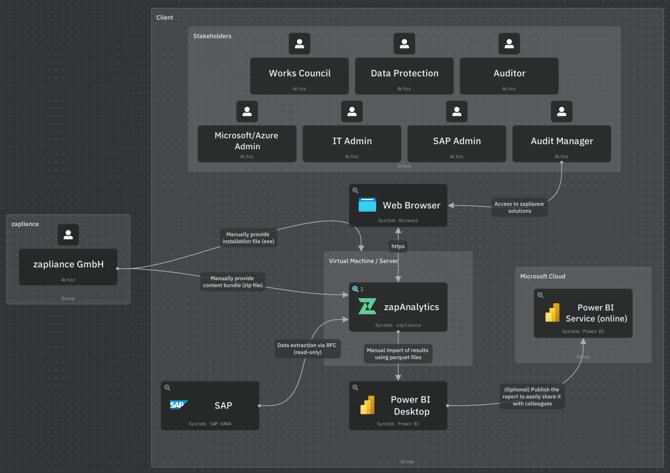Click the 'Manually provide content bundle (zip file)' label
The height and width of the screenshot is (473, 670).
(232, 282)
